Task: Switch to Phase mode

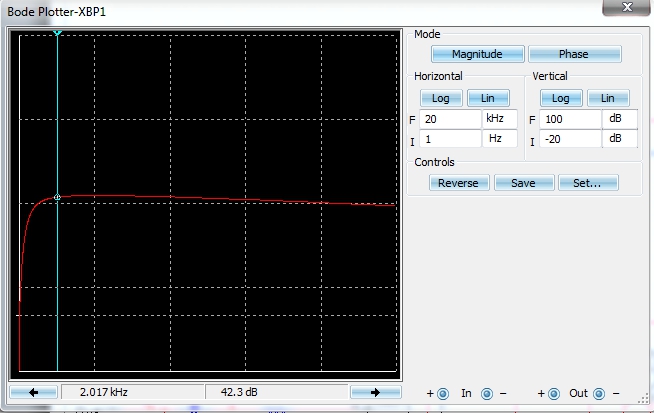Action: [574, 54]
